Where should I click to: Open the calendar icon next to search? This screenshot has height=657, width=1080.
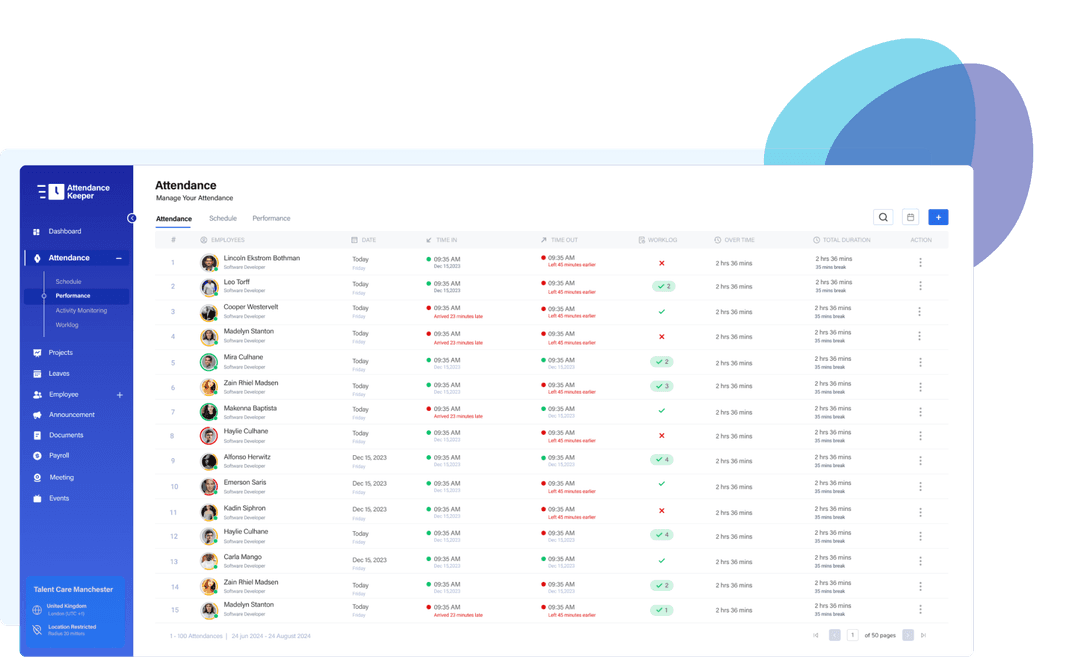pos(910,217)
